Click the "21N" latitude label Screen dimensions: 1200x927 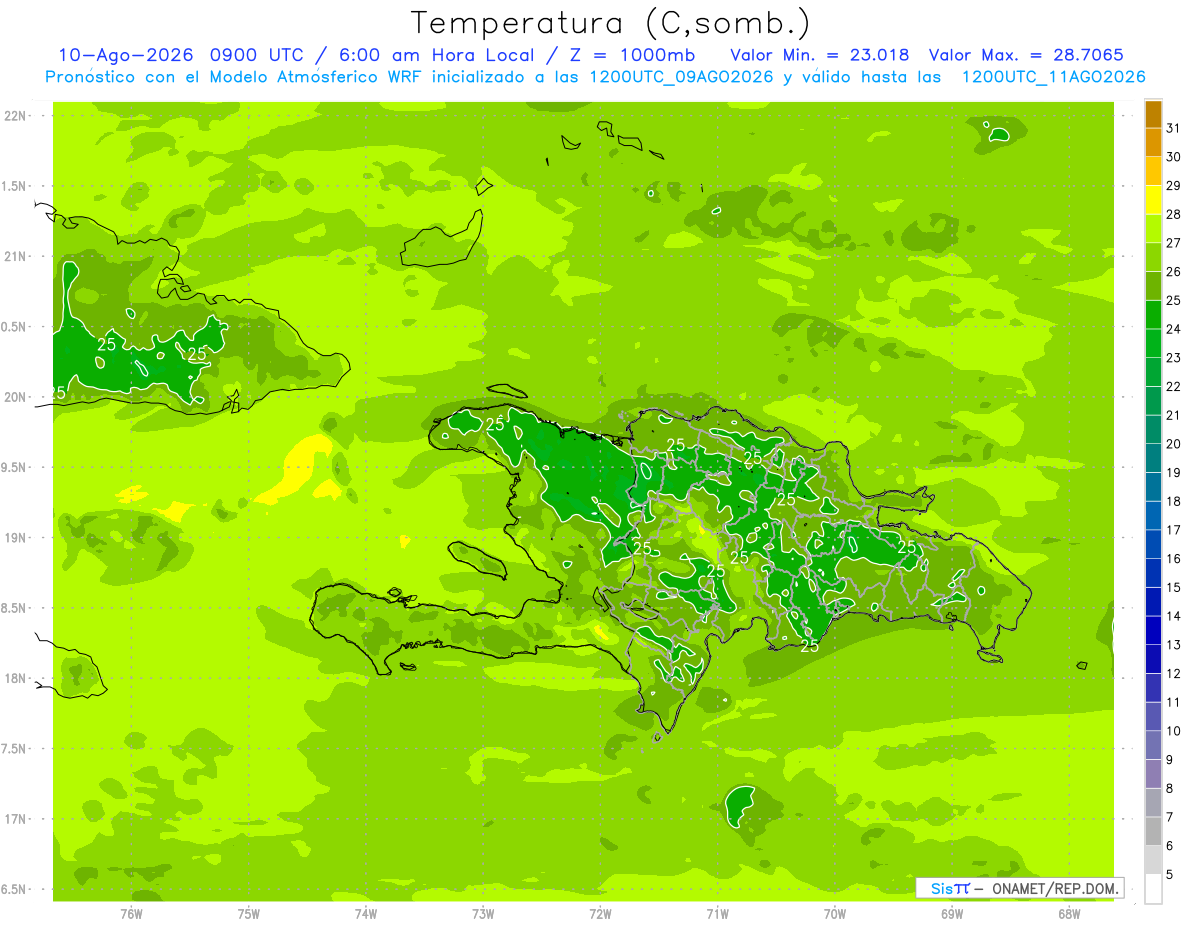click(15, 257)
